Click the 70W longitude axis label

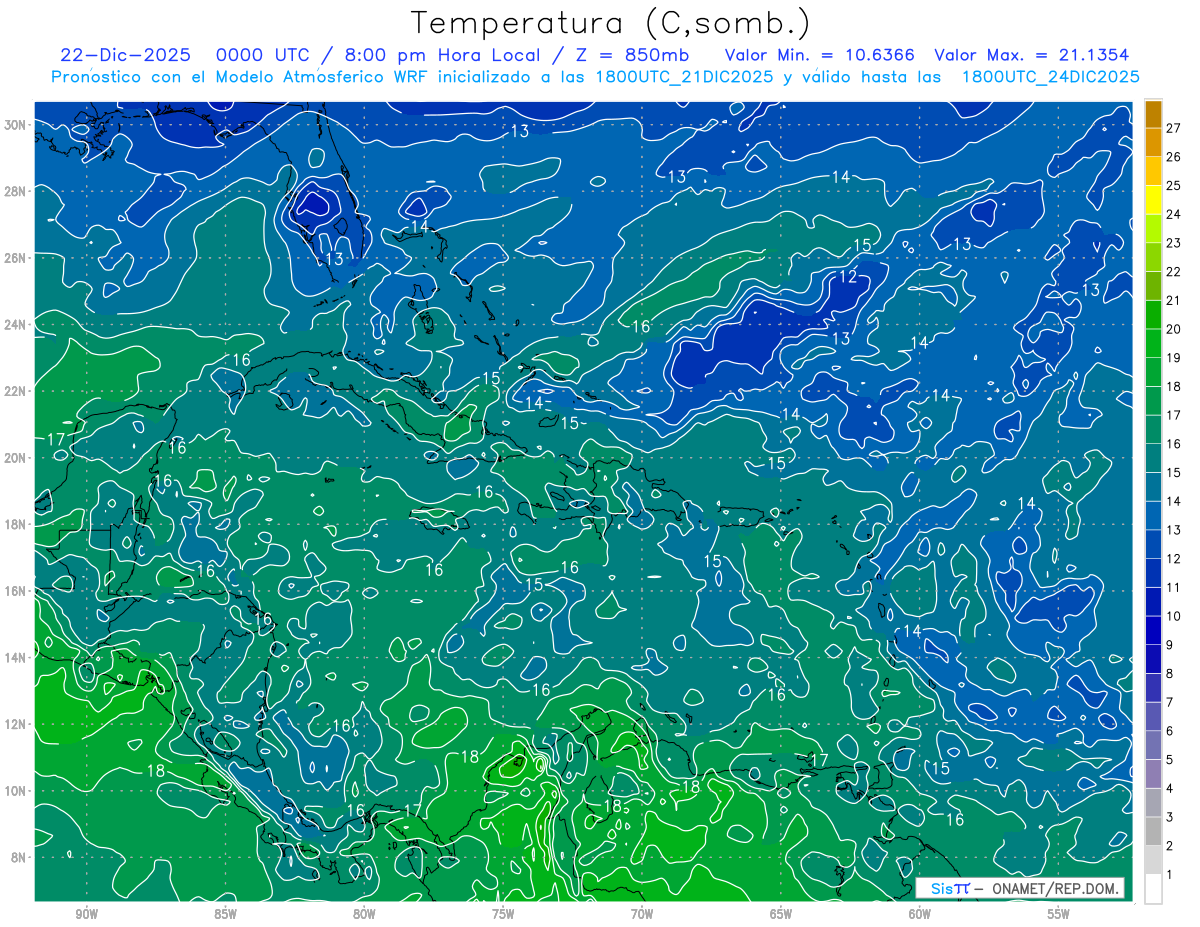click(x=642, y=915)
